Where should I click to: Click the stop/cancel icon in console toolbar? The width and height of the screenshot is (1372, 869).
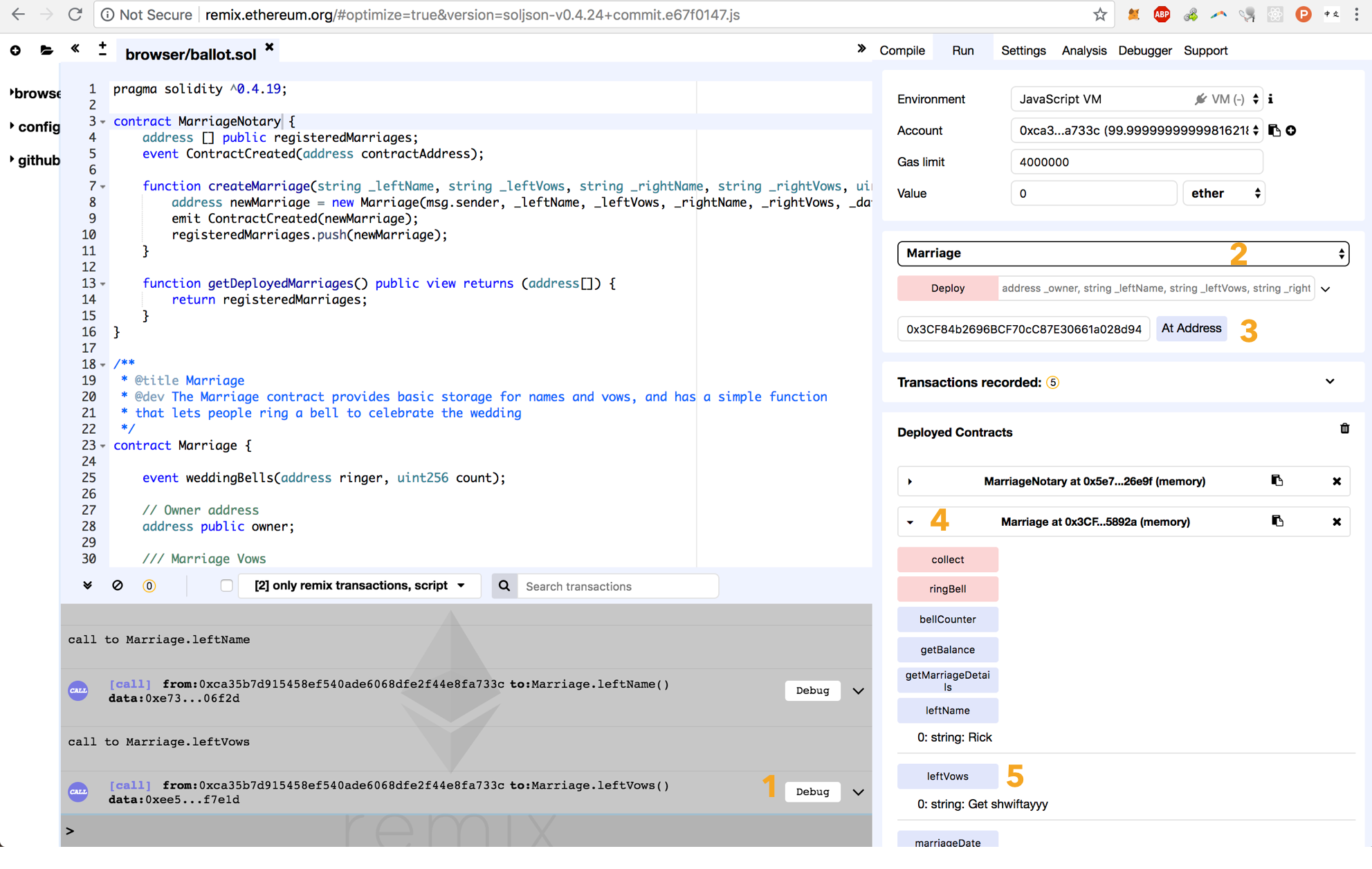[x=118, y=586]
